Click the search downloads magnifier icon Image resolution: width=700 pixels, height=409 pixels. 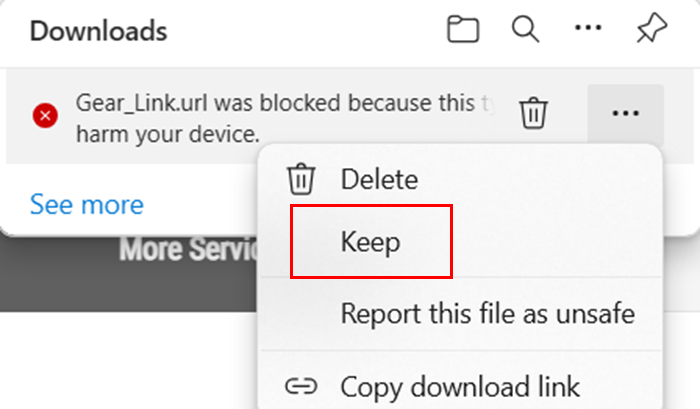(525, 29)
